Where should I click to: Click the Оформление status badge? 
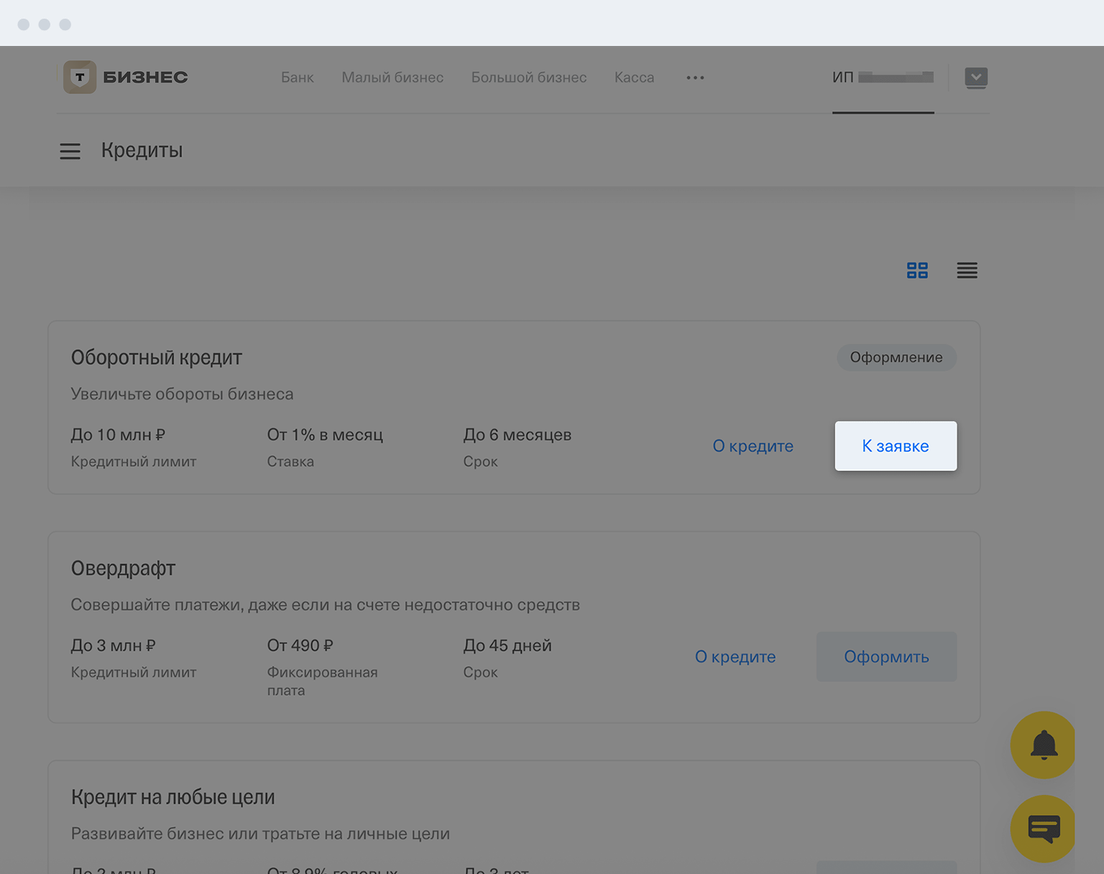[x=896, y=357]
